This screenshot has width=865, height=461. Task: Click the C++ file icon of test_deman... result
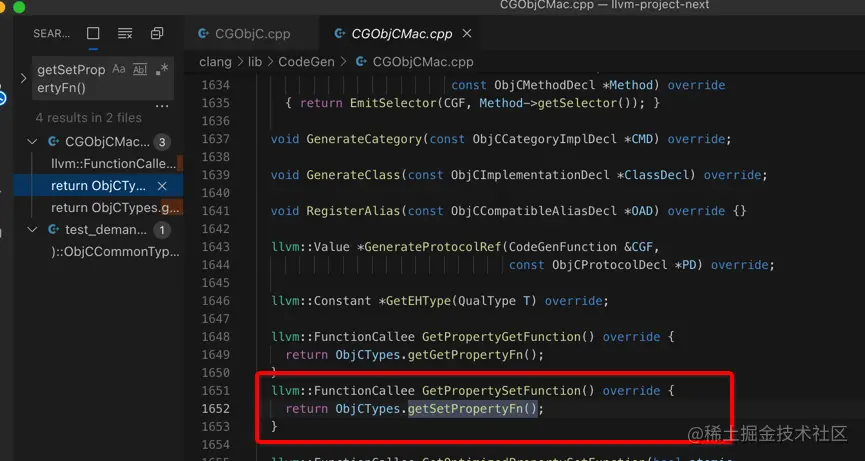[54, 229]
